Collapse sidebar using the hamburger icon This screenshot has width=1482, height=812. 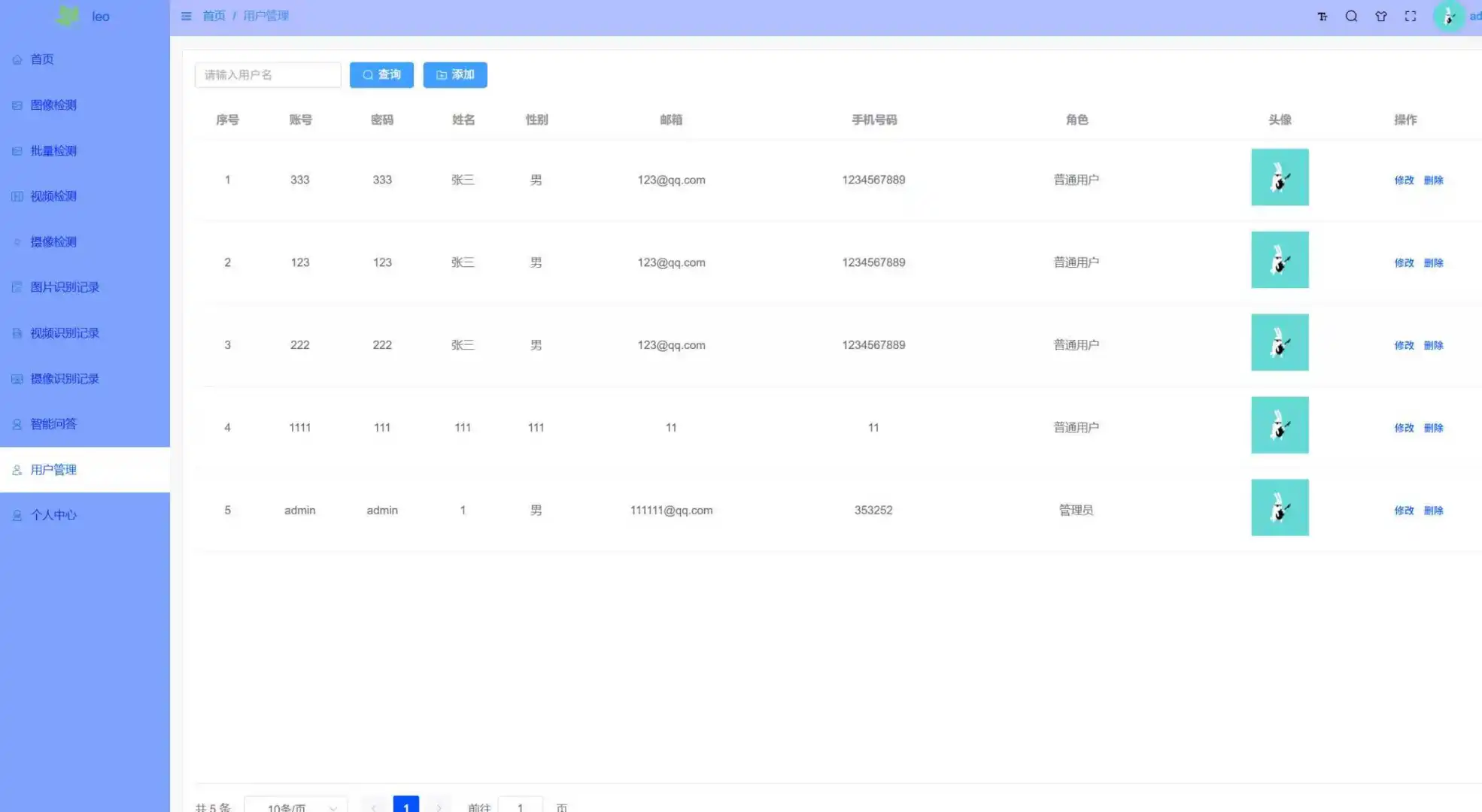coord(186,16)
